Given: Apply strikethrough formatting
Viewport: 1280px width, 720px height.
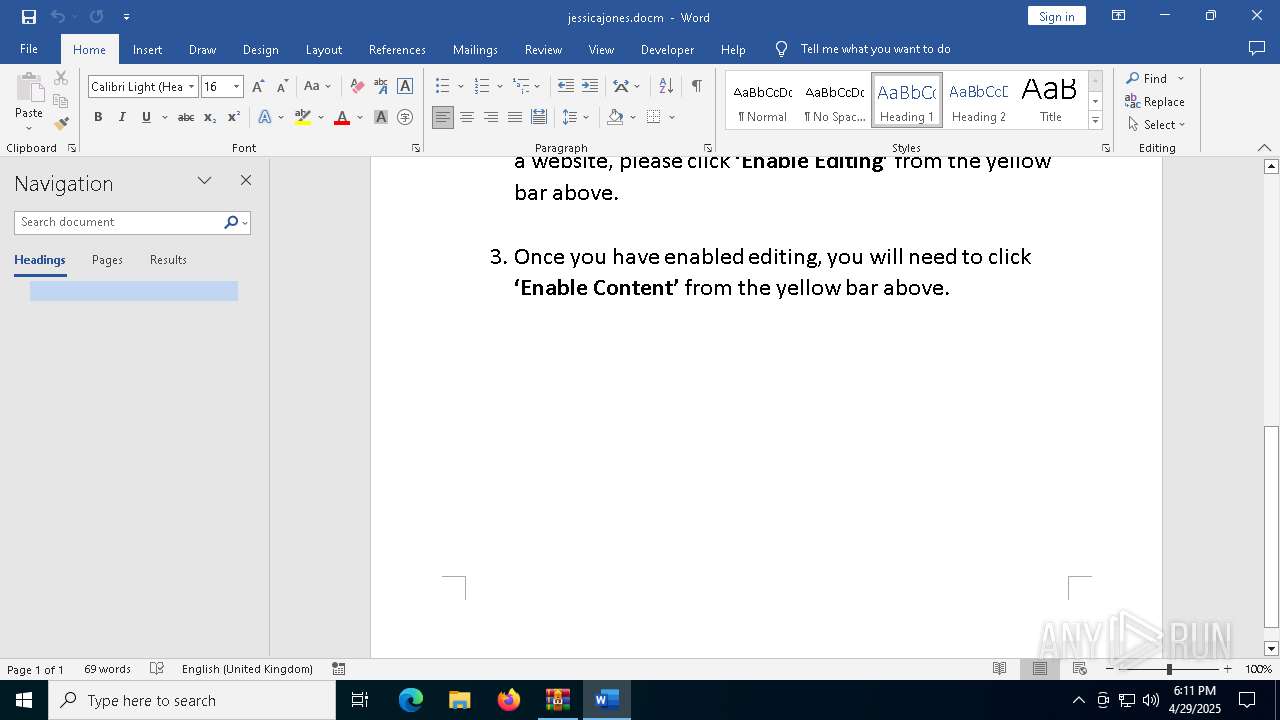Looking at the screenshot, I should [x=186, y=118].
